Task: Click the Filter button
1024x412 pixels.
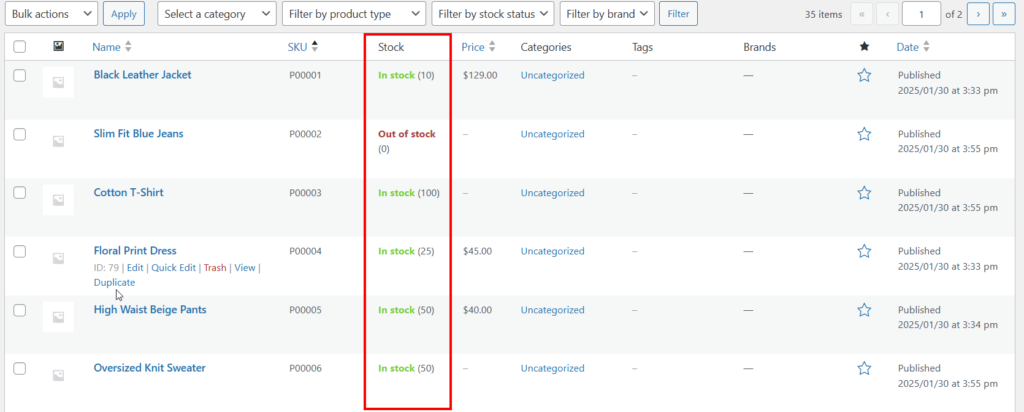Action: click(x=678, y=14)
